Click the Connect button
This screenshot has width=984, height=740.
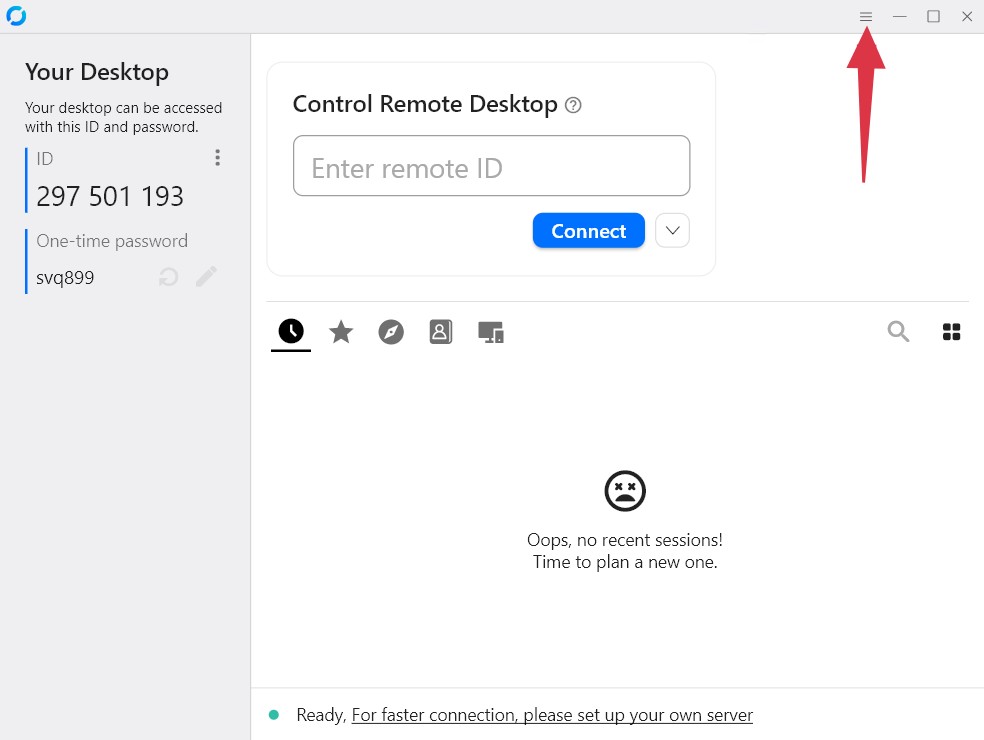pos(588,230)
